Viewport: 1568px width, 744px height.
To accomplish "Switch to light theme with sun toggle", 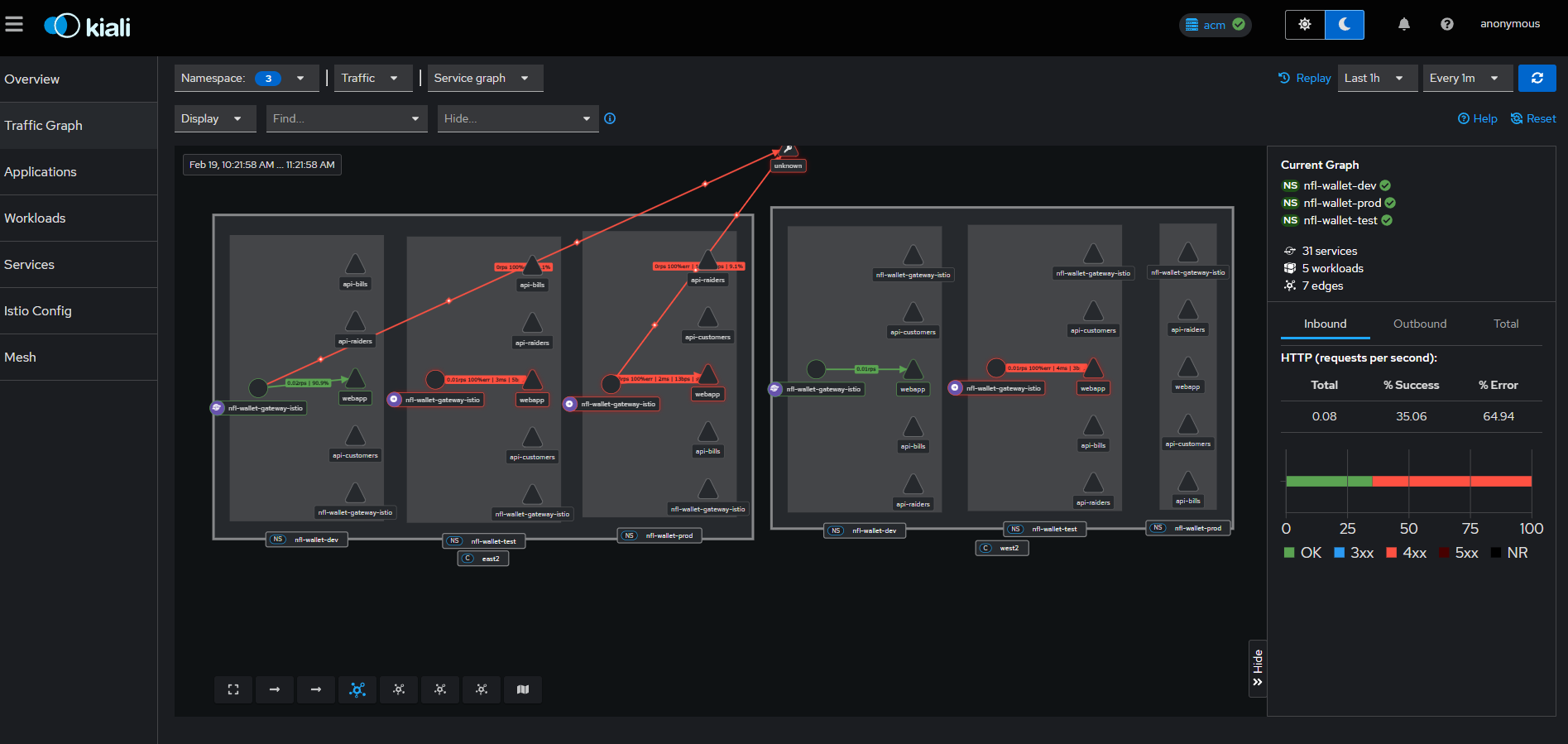I will (1305, 24).
